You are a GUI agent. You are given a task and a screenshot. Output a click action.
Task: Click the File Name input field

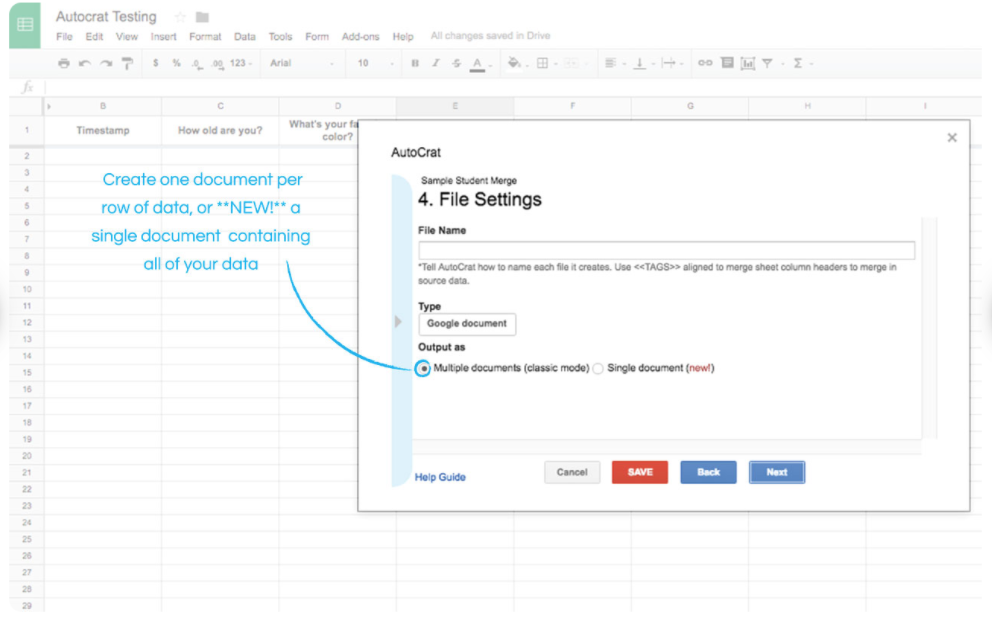(x=666, y=250)
